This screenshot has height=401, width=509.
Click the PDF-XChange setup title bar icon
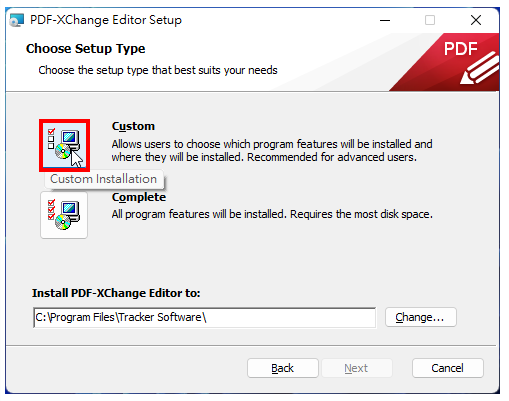click(x=17, y=20)
